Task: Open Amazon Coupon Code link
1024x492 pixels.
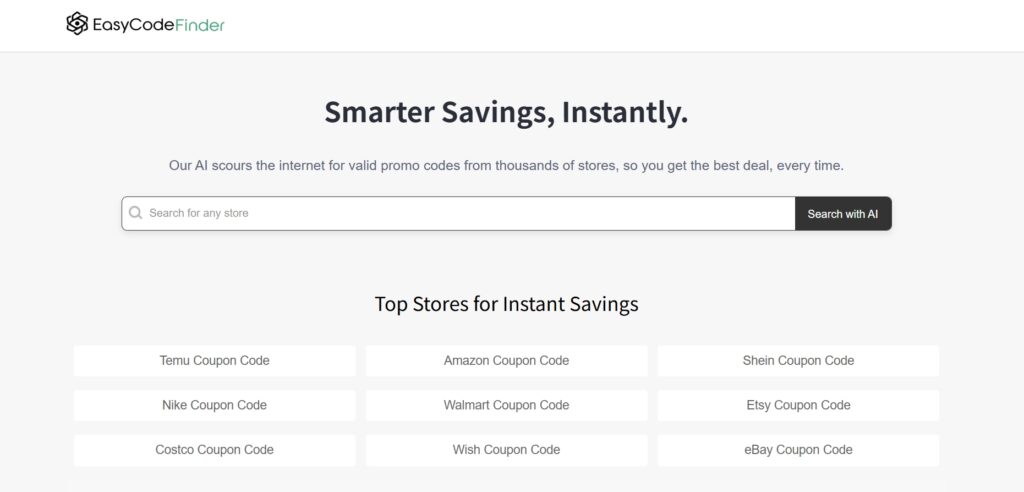Action: (x=506, y=360)
